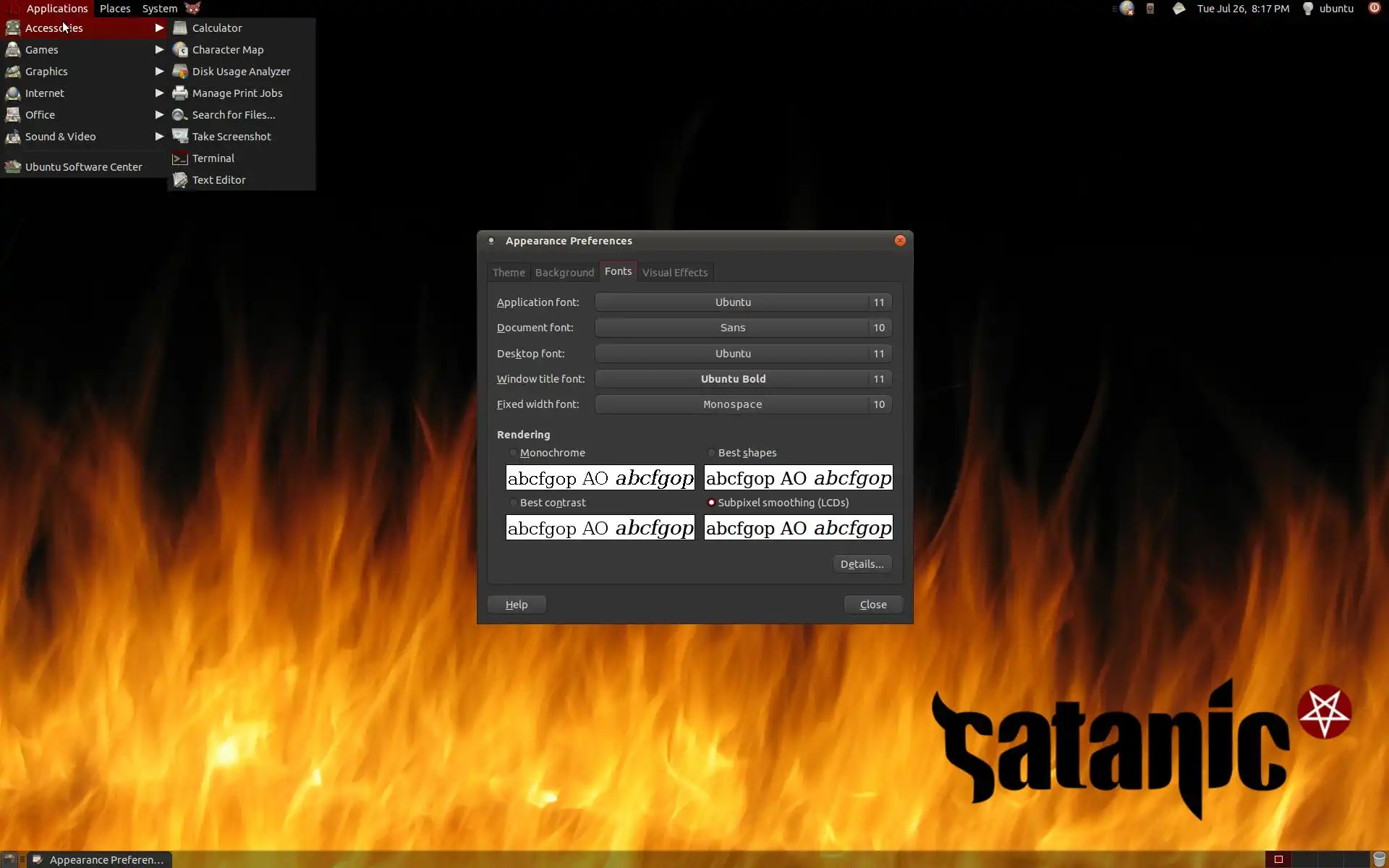Open the Places menu
The height and width of the screenshot is (868, 1389).
pyautogui.click(x=115, y=9)
